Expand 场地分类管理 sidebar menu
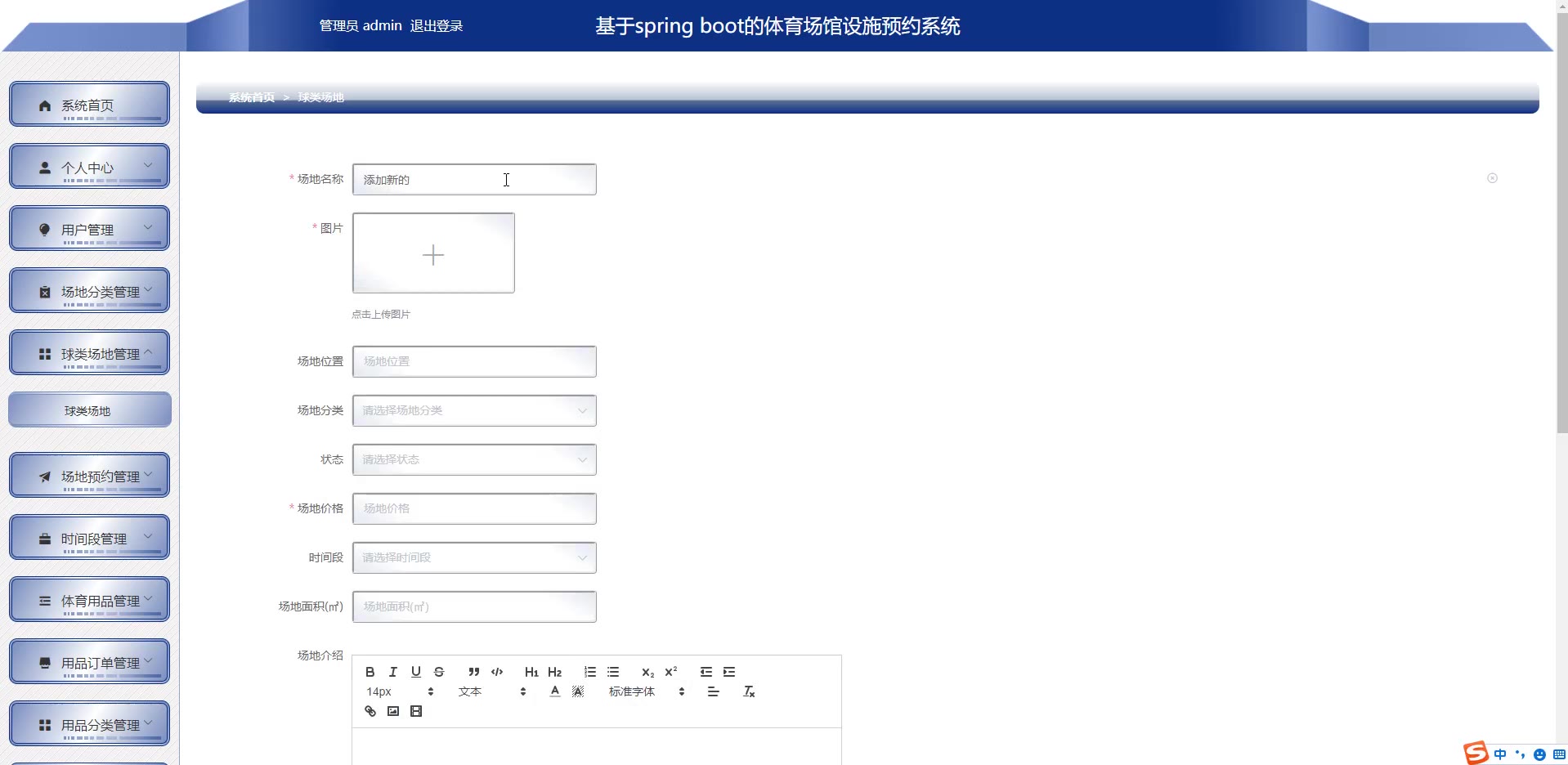This screenshot has height=765, width=1568. point(89,291)
